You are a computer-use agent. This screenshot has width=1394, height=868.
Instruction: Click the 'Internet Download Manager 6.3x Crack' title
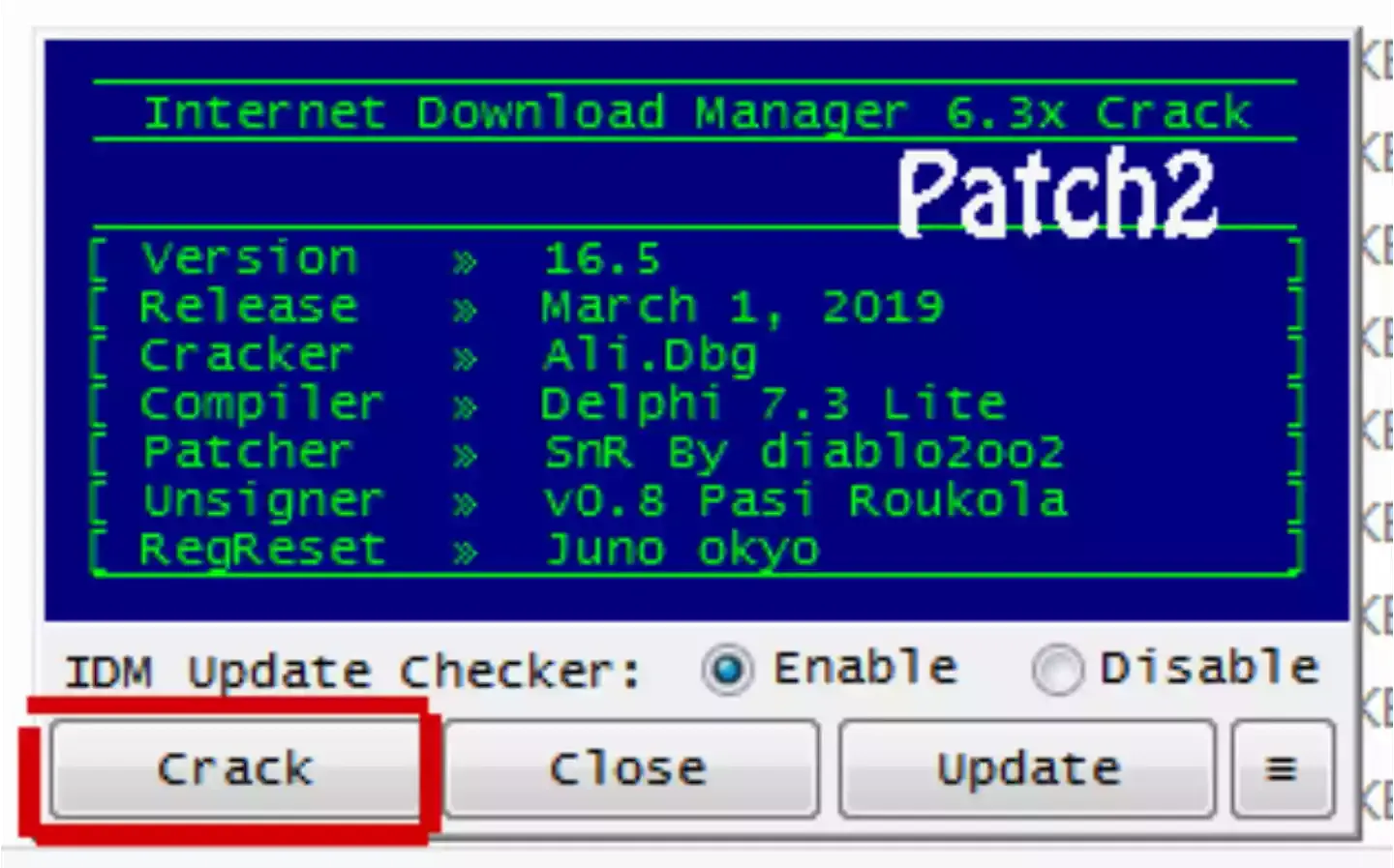(697, 112)
